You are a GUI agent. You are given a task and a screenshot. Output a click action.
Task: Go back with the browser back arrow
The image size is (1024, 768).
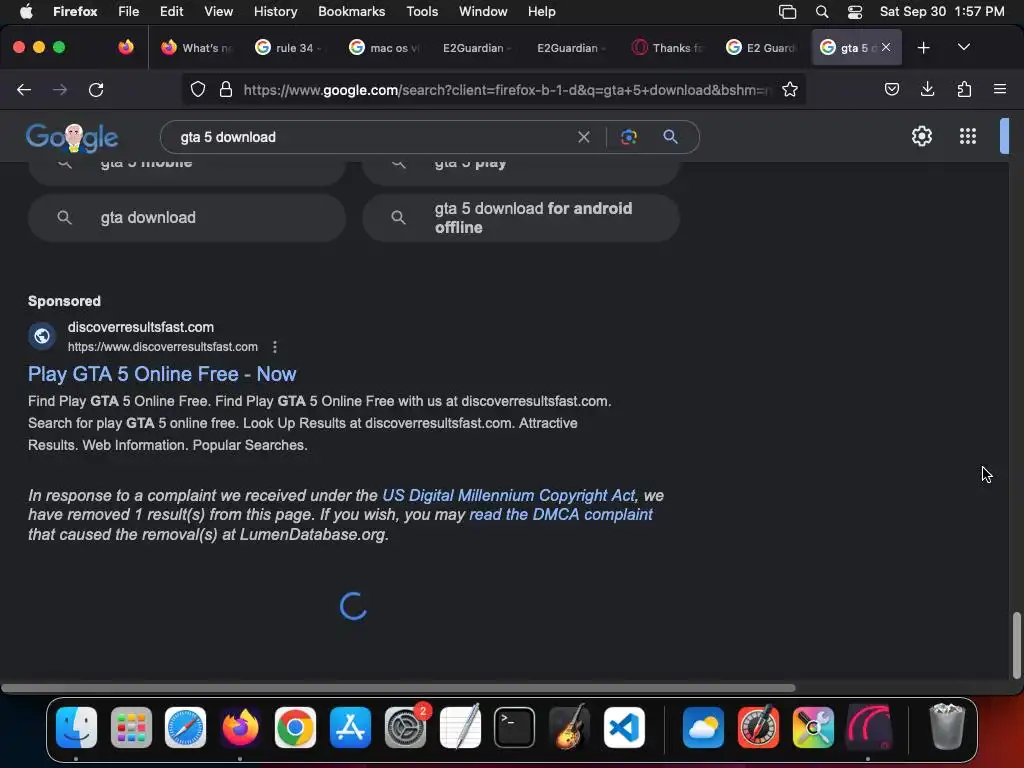click(24, 89)
